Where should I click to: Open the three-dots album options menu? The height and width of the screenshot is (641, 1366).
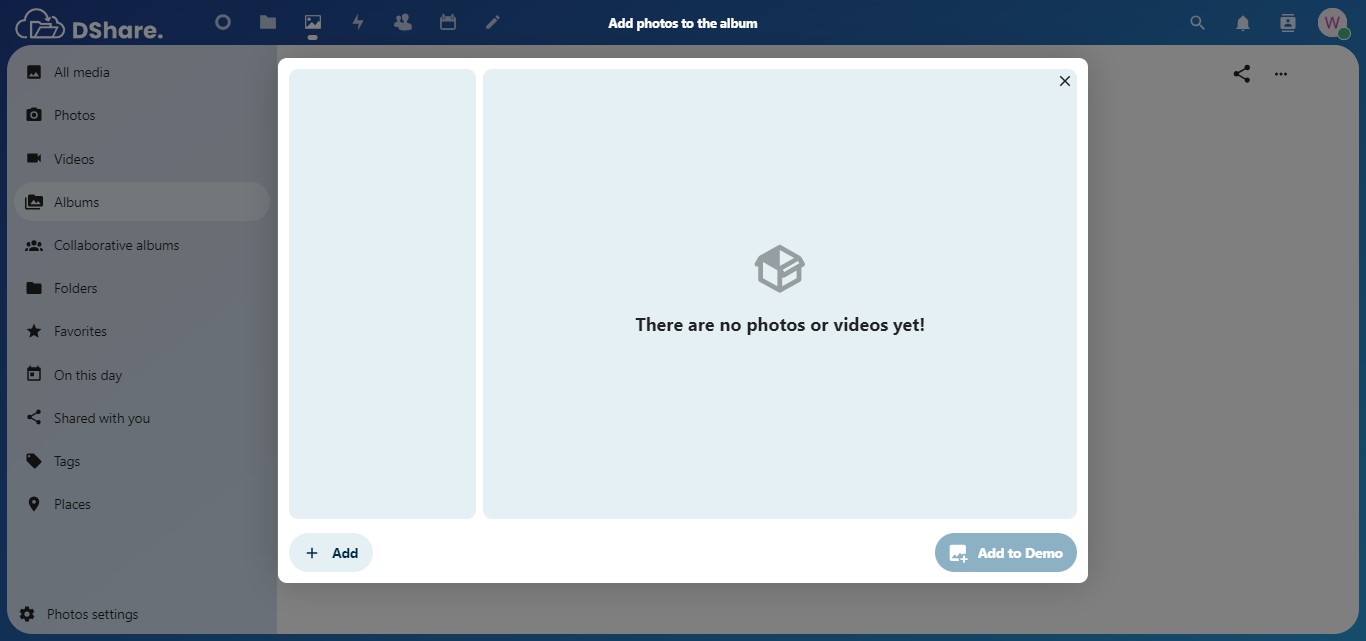pyautogui.click(x=1281, y=73)
